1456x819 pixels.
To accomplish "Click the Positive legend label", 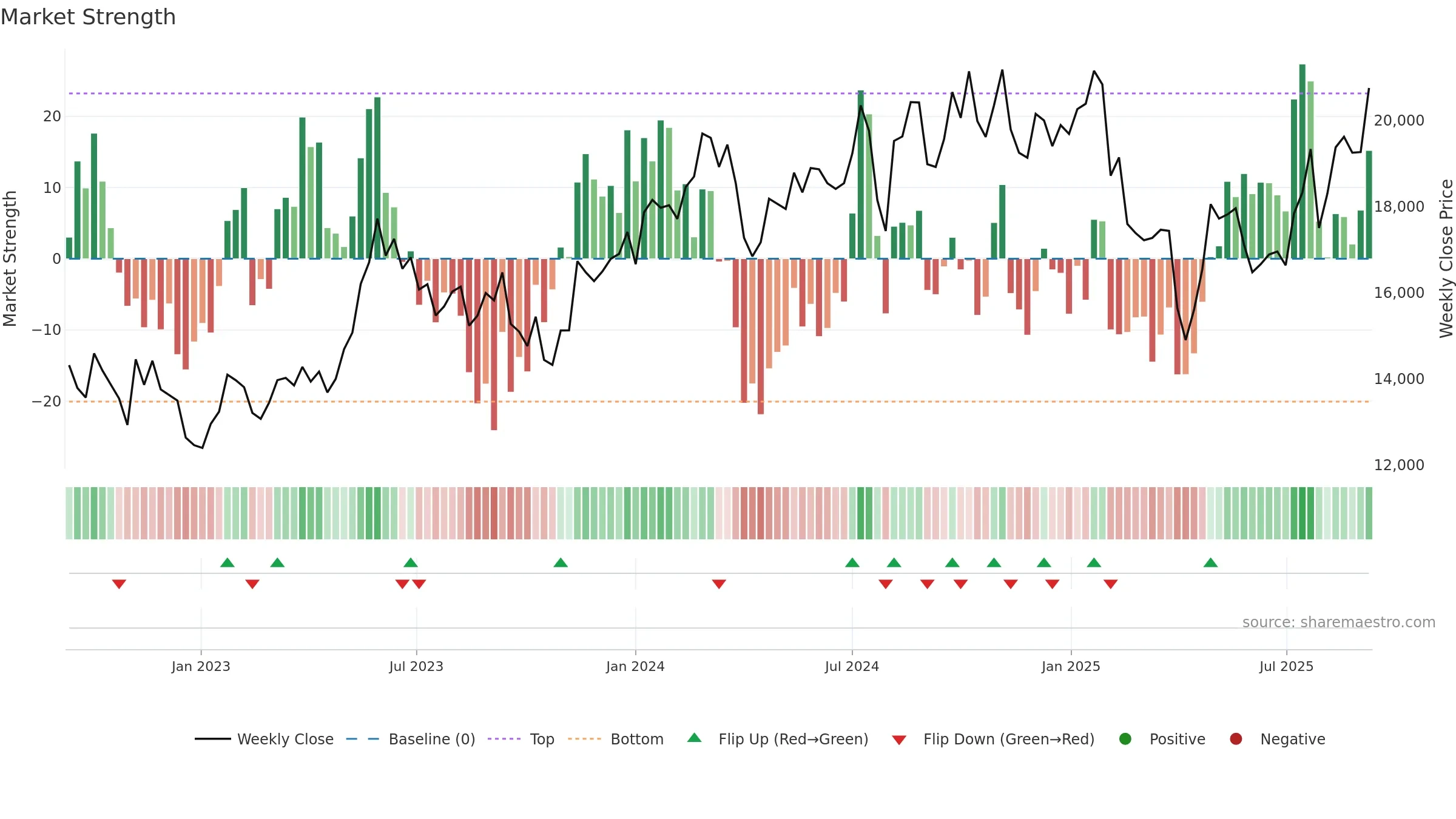I will (1178, 739).
